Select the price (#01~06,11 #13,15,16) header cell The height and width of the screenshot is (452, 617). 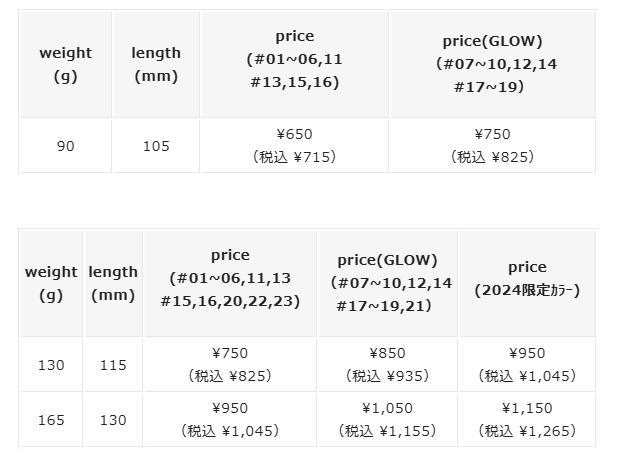tap(294, 65)
